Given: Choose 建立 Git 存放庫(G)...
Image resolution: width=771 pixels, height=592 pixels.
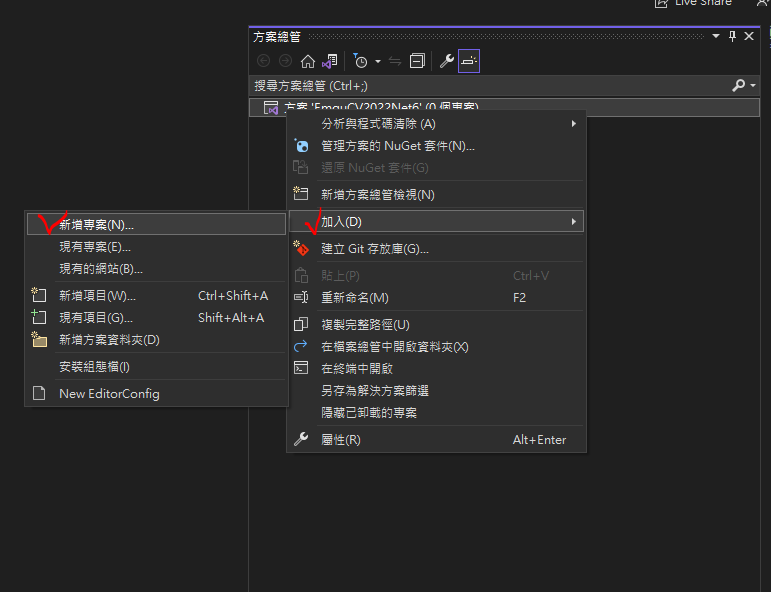Looking at the screenshot, I should click(x=437, y=249).
